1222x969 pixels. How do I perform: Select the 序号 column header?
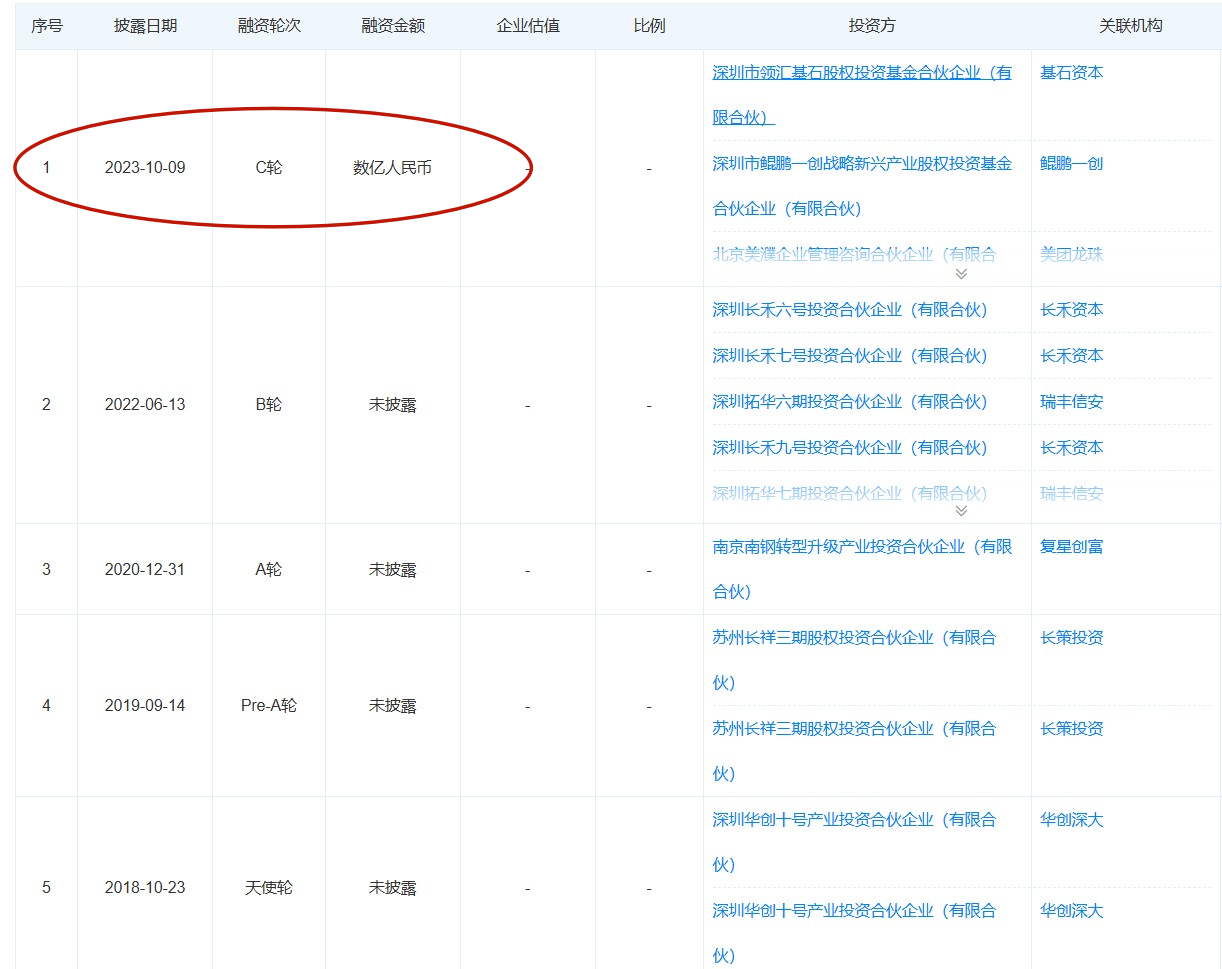pos(47,26)
